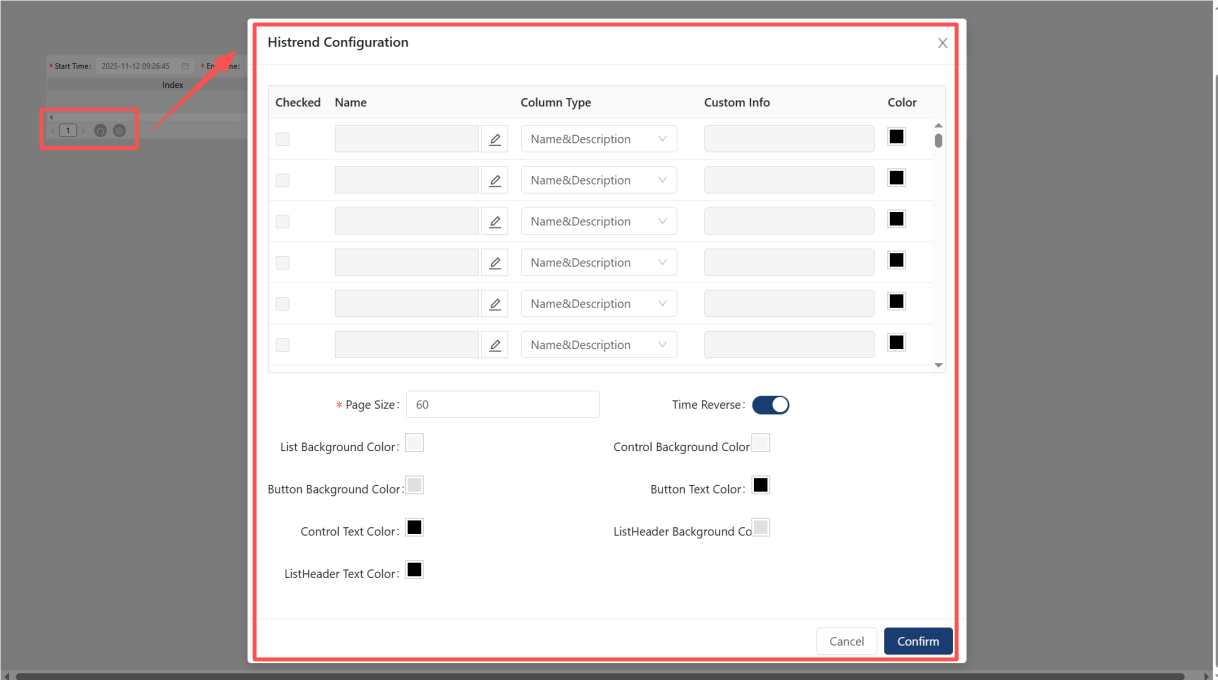This screenshot has width=1218, height=680.
Task: Click the Page Size input field
Action: [x=502, y=405]
